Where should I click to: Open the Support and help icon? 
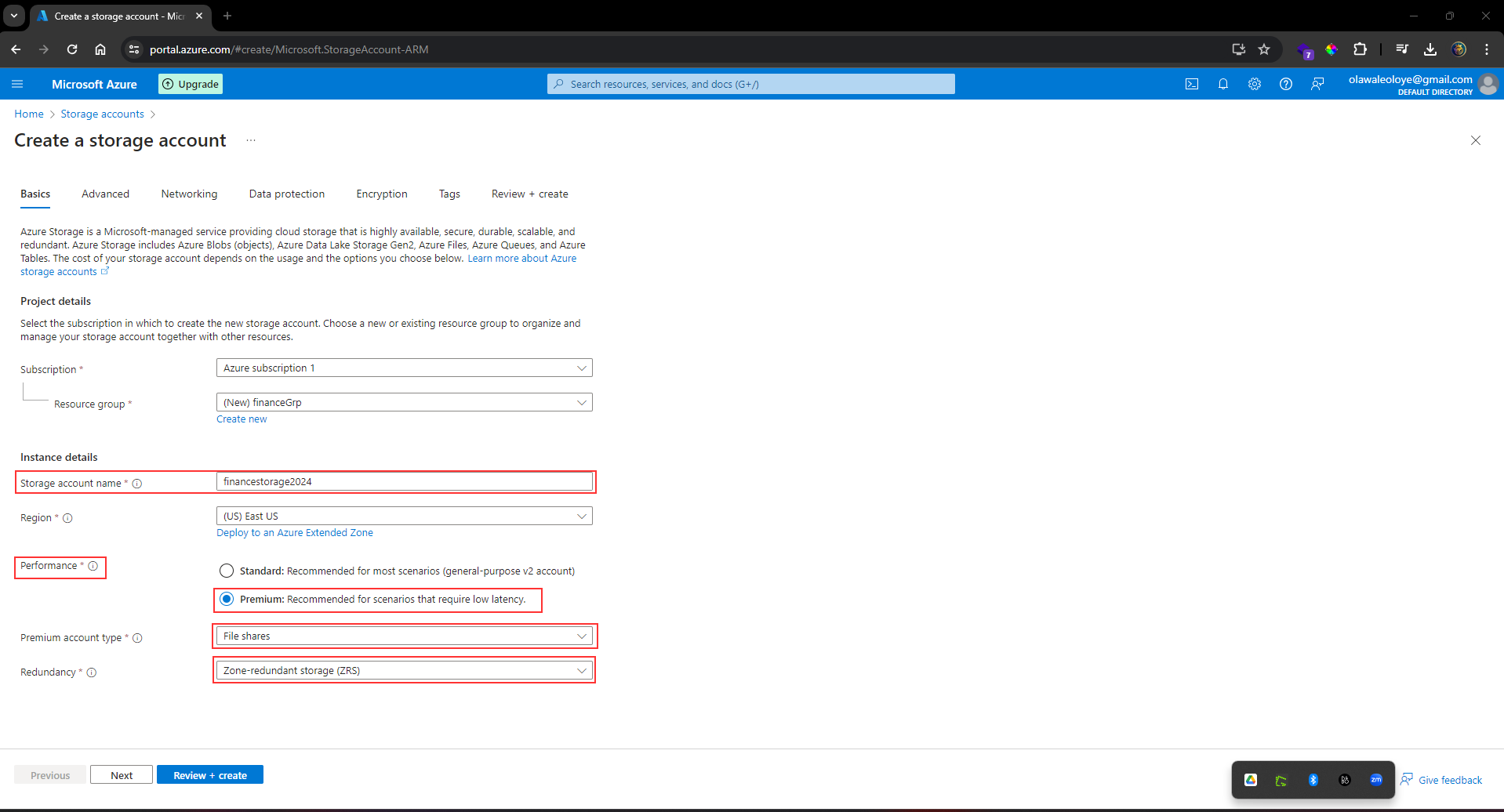point(1286,84)
